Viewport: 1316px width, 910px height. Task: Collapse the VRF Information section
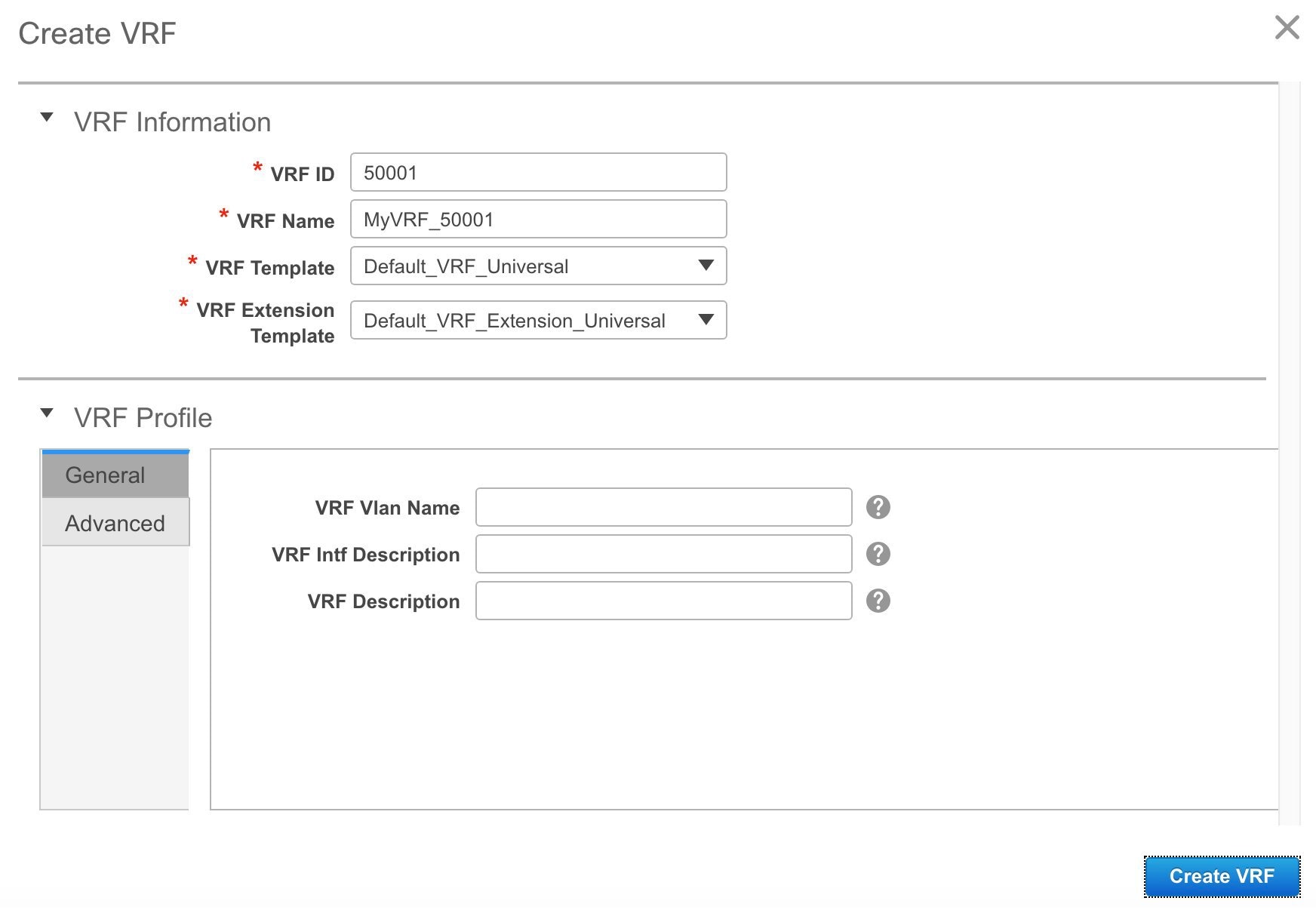click(x=47, y=118)
